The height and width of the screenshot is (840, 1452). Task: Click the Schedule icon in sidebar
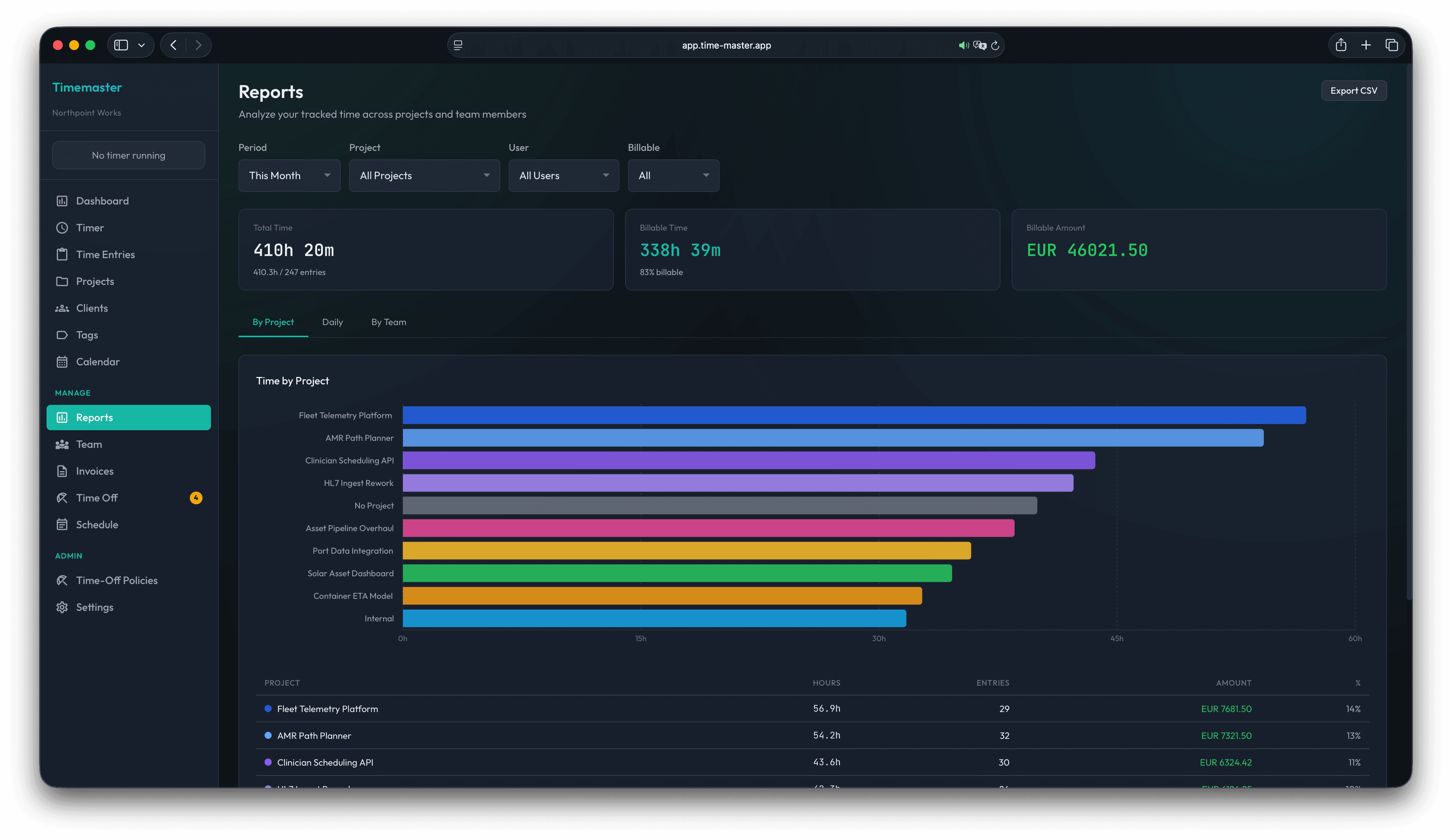[x=62, y=525]
